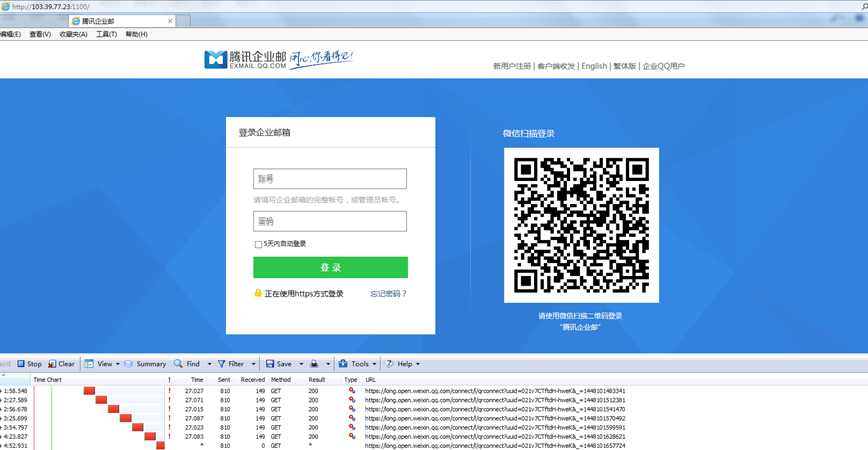
Task: Click the red time chart bar for 1:58.548
Action: tap(89, 391)
